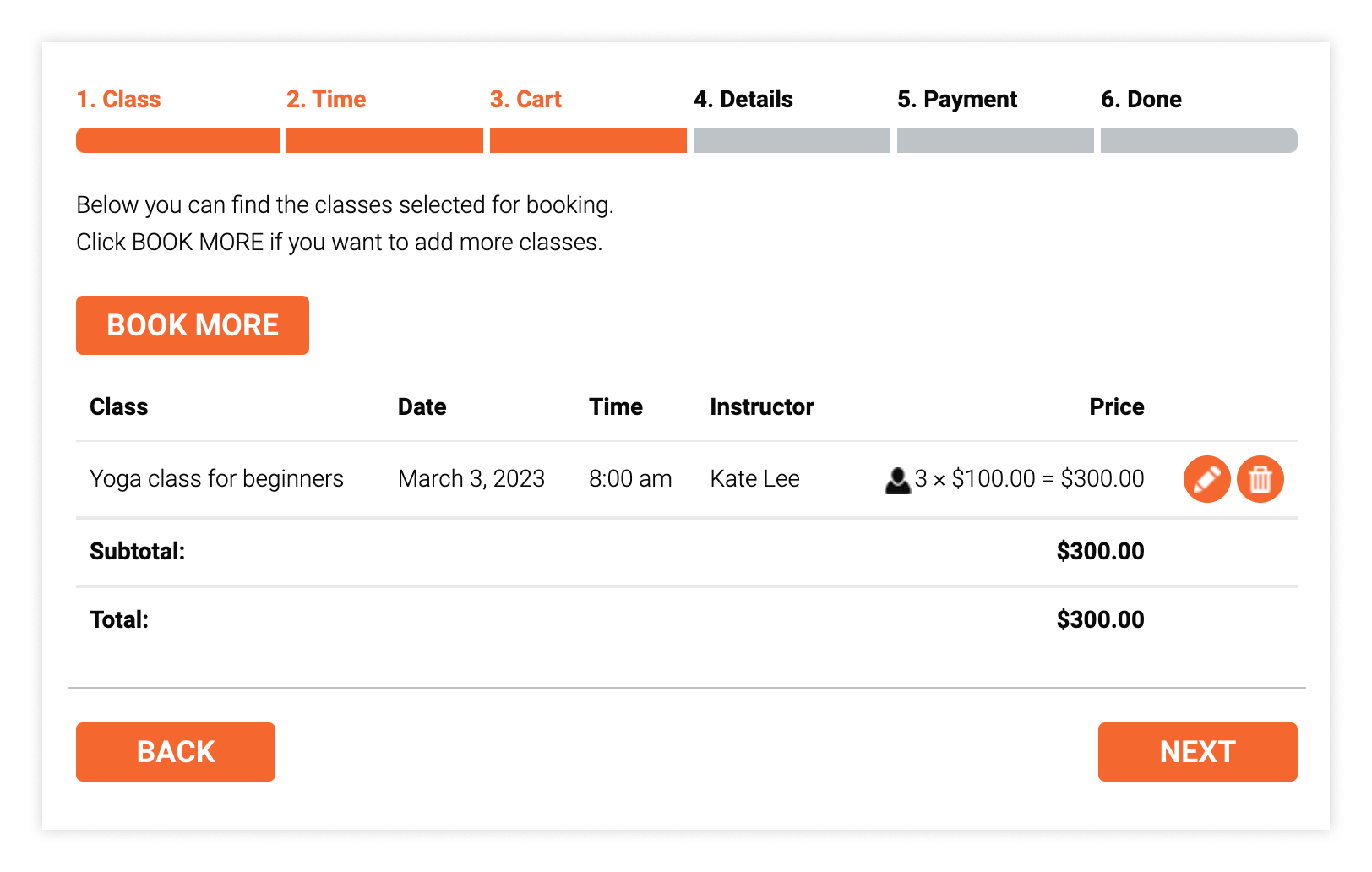Image resolution: width=1372 pixels, height=872 pixels.
Task: Click the Total amount $300.00
Action: pyautogui.click(x=1100, y=620)
